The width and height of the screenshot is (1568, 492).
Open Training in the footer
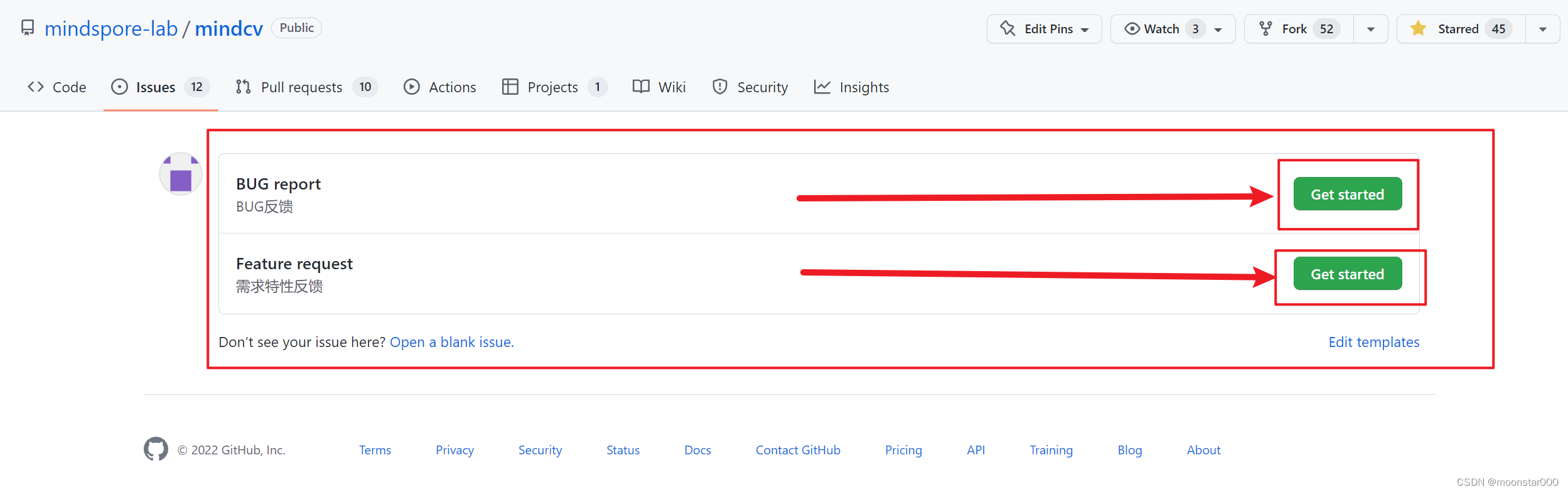tap(1051, 450)
